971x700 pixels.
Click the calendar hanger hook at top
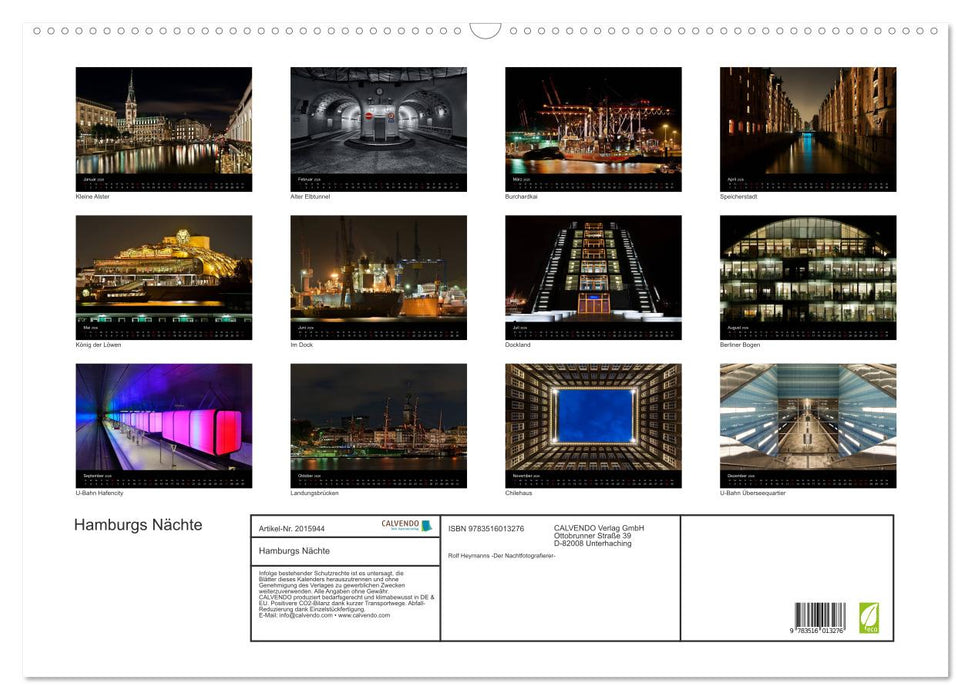[485, 30]
